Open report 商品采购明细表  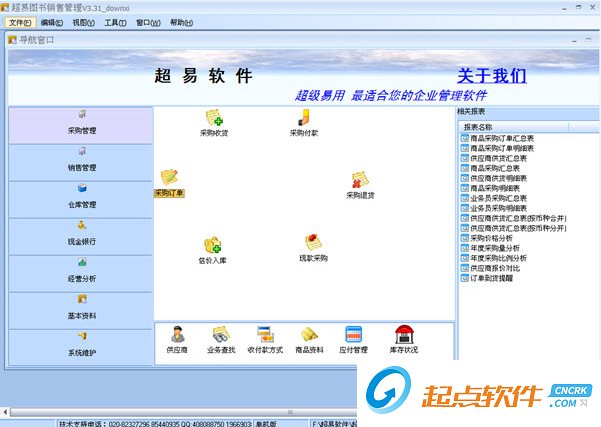[x=490, y=188]
